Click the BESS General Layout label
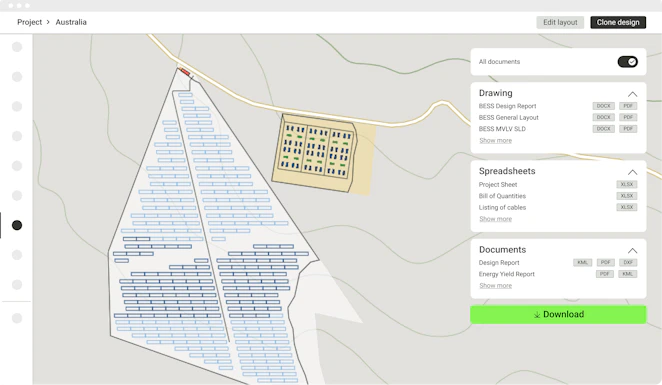This screenshot has height=385, width=662. (x=508, y=117)
